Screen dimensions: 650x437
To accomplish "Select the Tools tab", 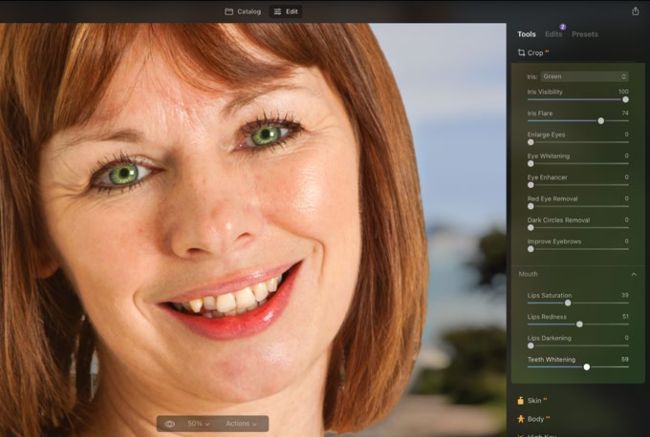I will 526,34.
